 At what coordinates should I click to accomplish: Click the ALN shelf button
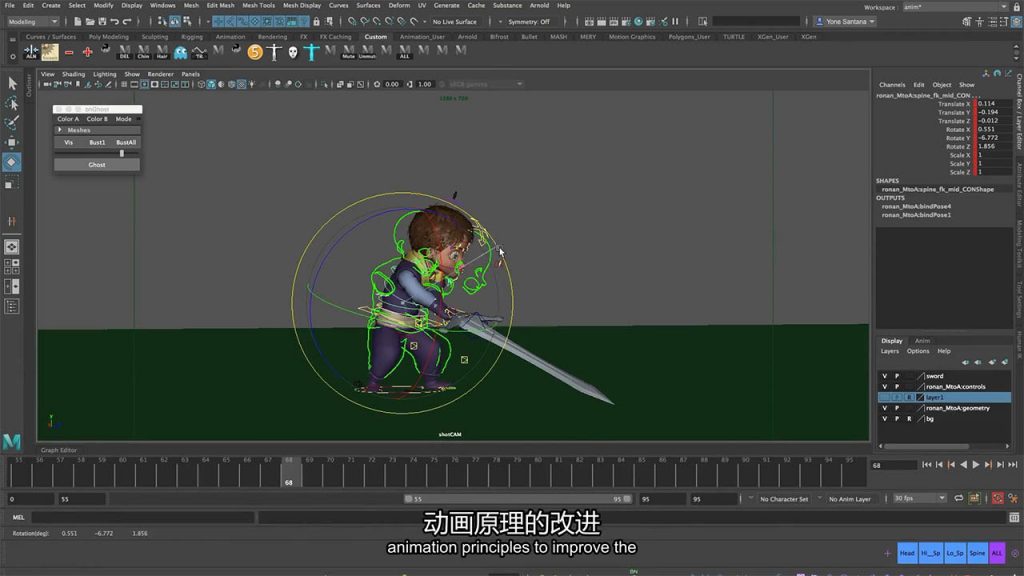click(x=31, y=52)
